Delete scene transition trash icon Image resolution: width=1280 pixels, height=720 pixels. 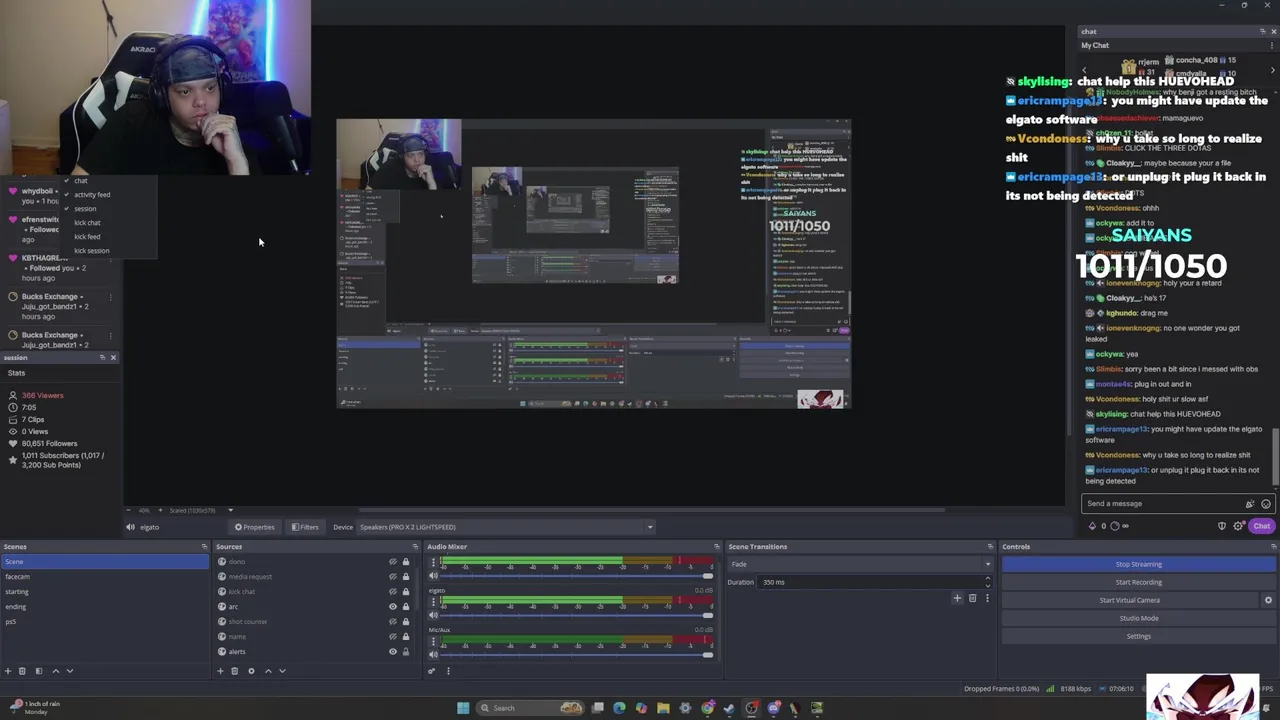pyautogui.click(x=972, y=598)
